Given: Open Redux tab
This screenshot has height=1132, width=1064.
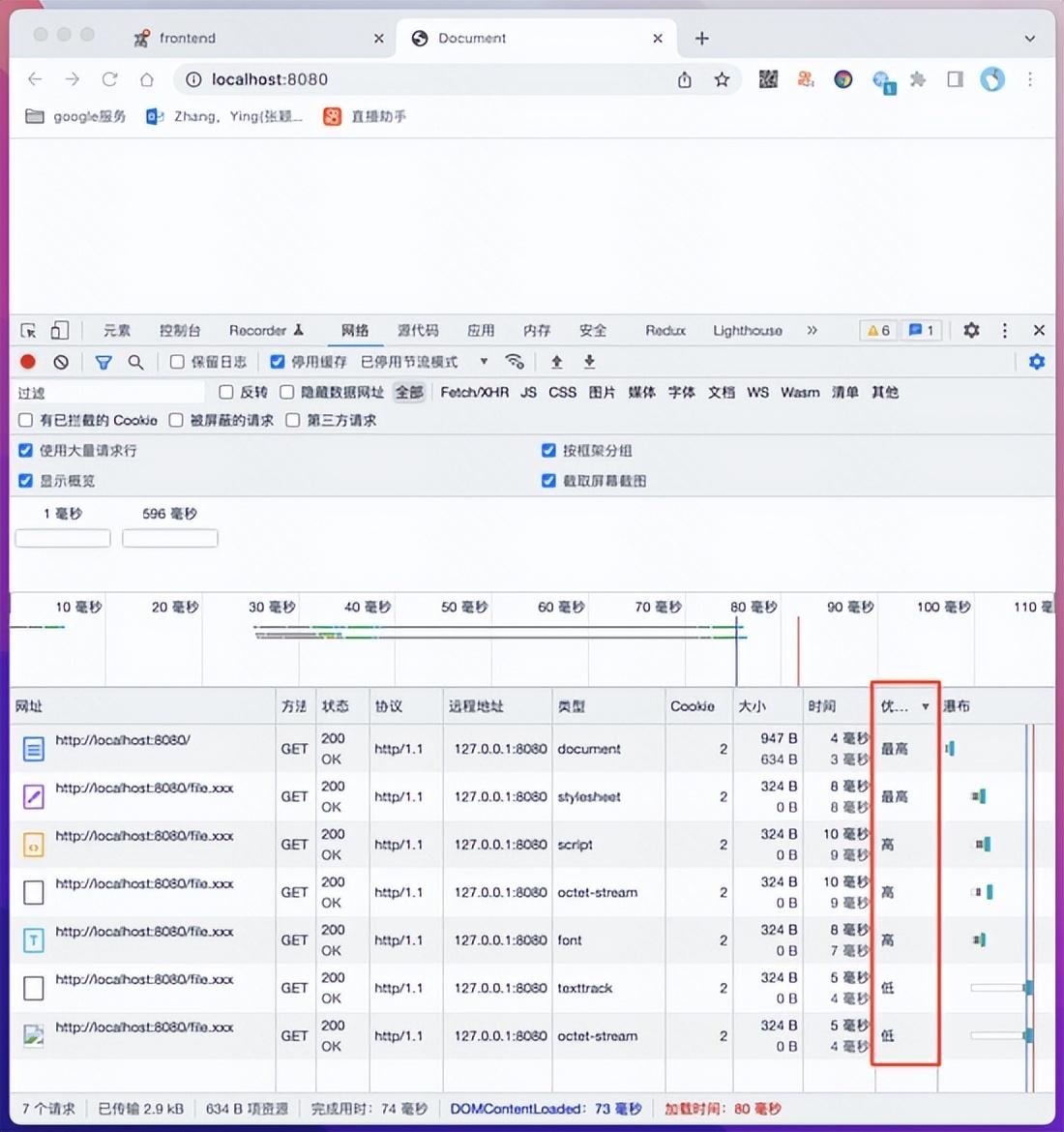Looking at the screenshot, I should [665, 331].
